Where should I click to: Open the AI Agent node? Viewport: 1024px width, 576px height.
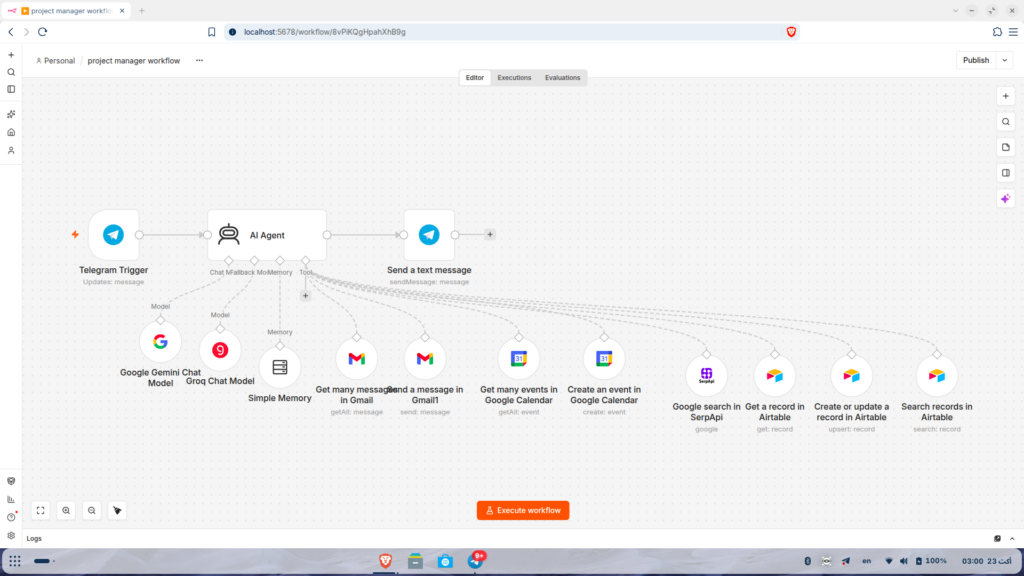(x=267, y=235)
